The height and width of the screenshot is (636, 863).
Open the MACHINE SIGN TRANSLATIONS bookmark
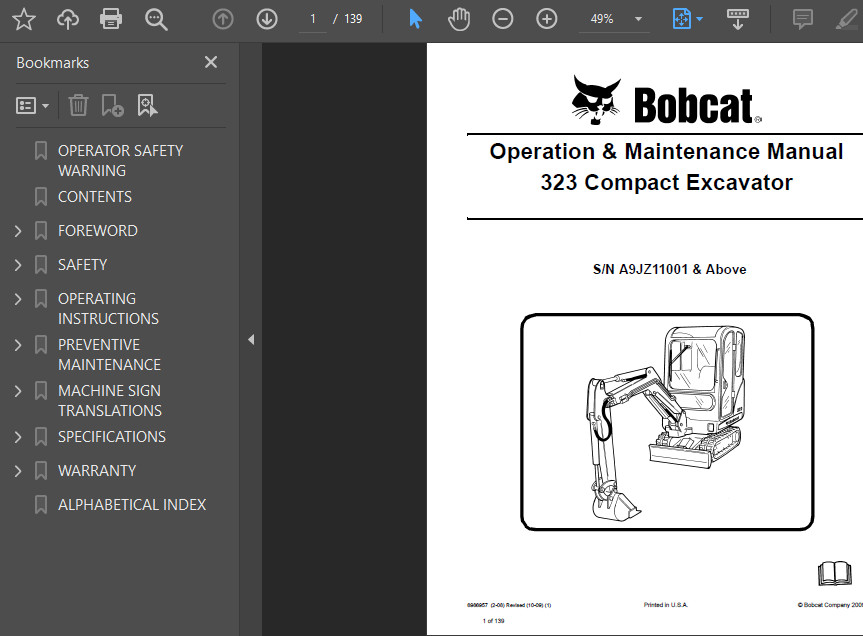(110, 401)
